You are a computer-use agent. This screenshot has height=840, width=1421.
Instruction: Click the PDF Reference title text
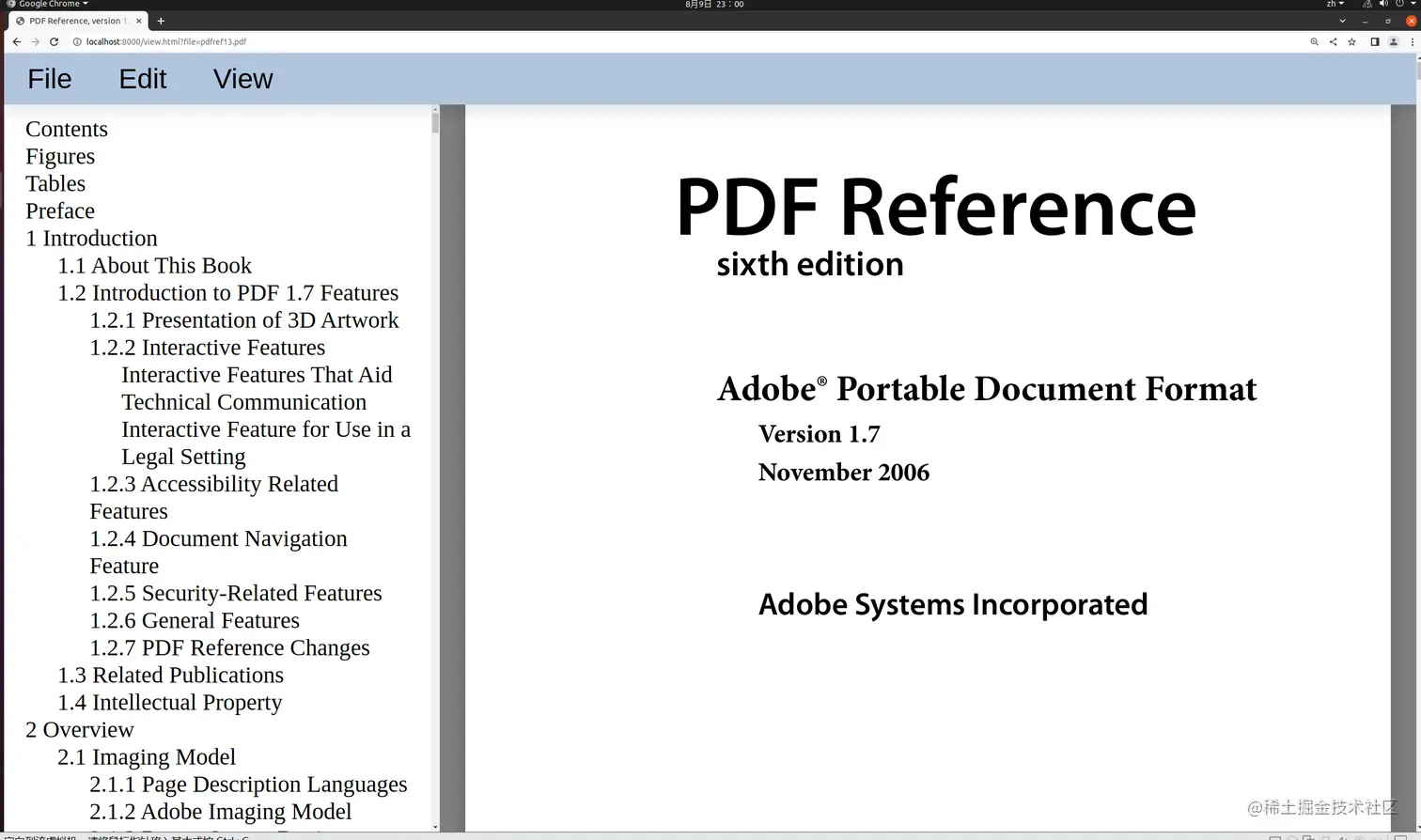tap(936, 207)
